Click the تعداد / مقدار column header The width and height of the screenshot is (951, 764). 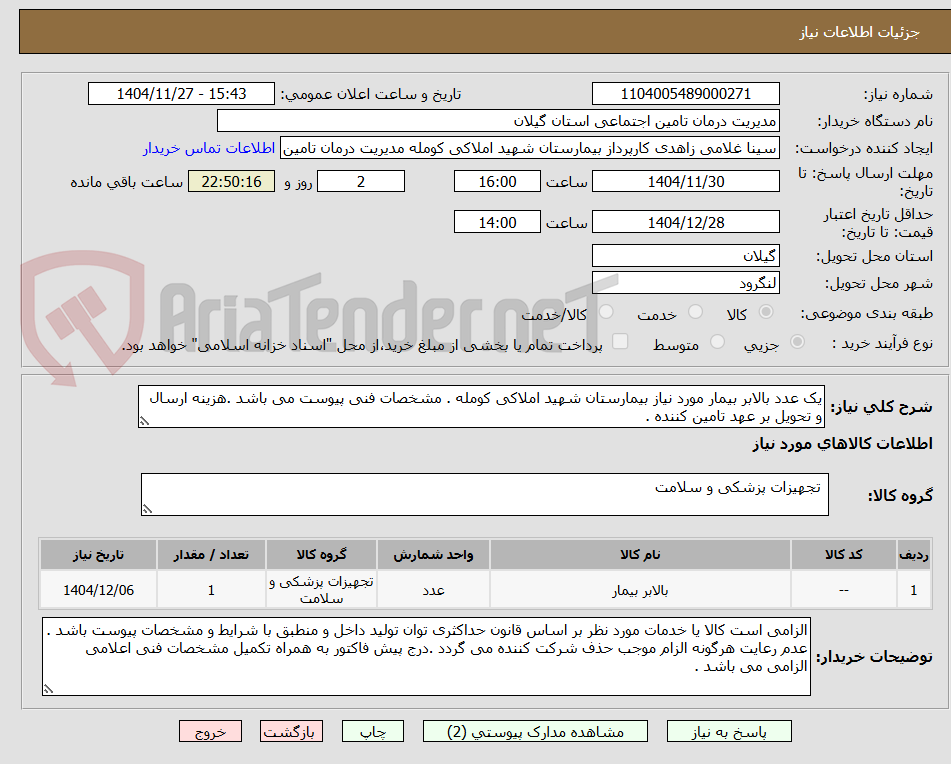[x=211, y=555]
